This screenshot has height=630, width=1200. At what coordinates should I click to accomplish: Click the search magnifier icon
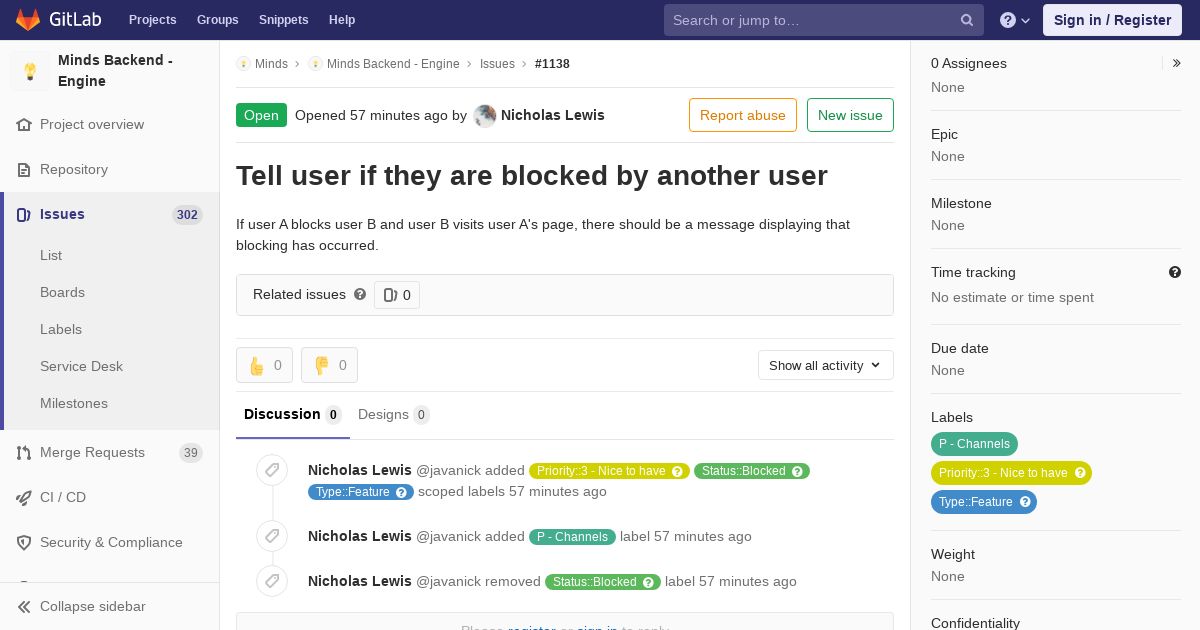[967, 20]
